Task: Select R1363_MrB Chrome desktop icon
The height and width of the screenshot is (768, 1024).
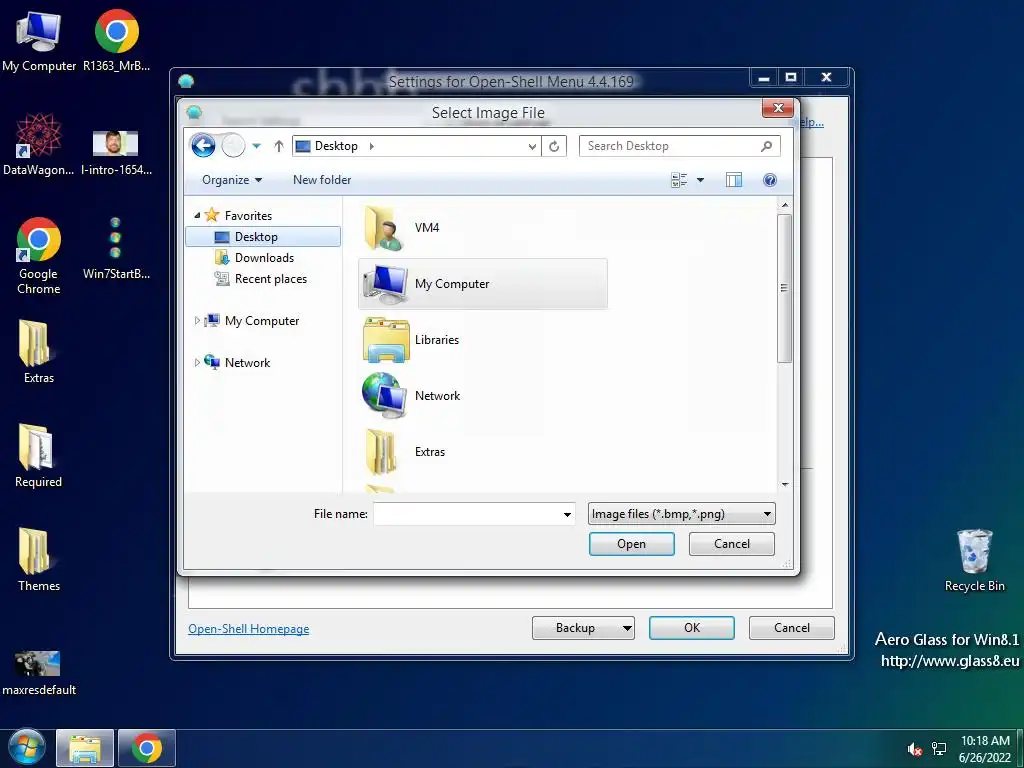Action: click(116, 40)
